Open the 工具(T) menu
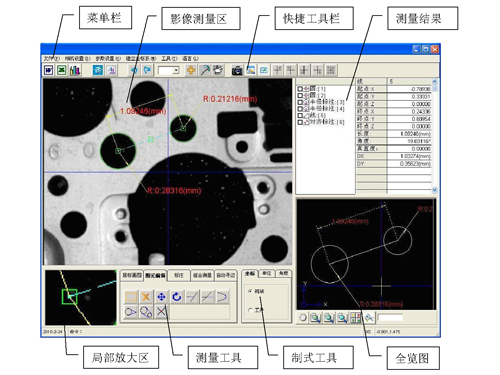 click(169, 58)
